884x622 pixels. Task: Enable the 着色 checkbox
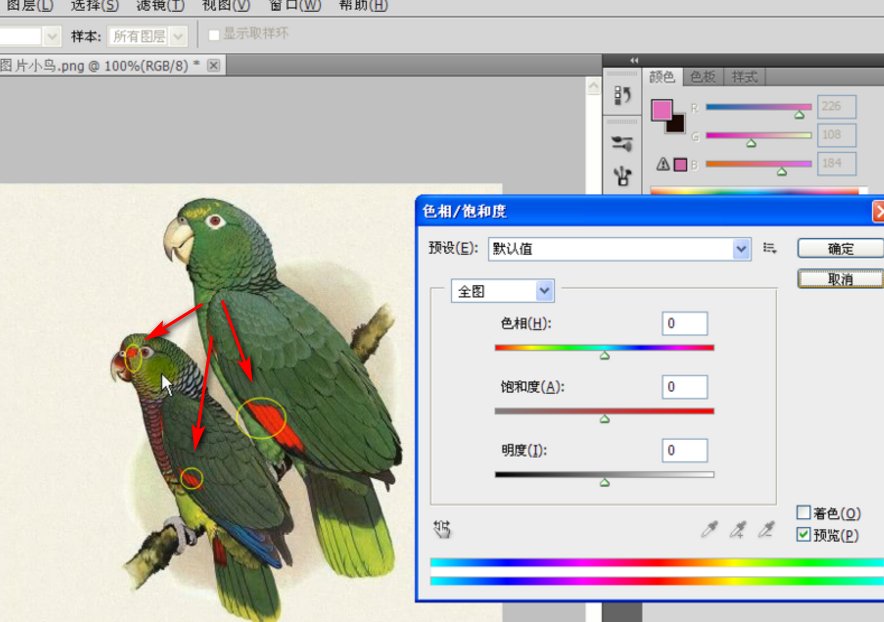click(x=803, y=513)
